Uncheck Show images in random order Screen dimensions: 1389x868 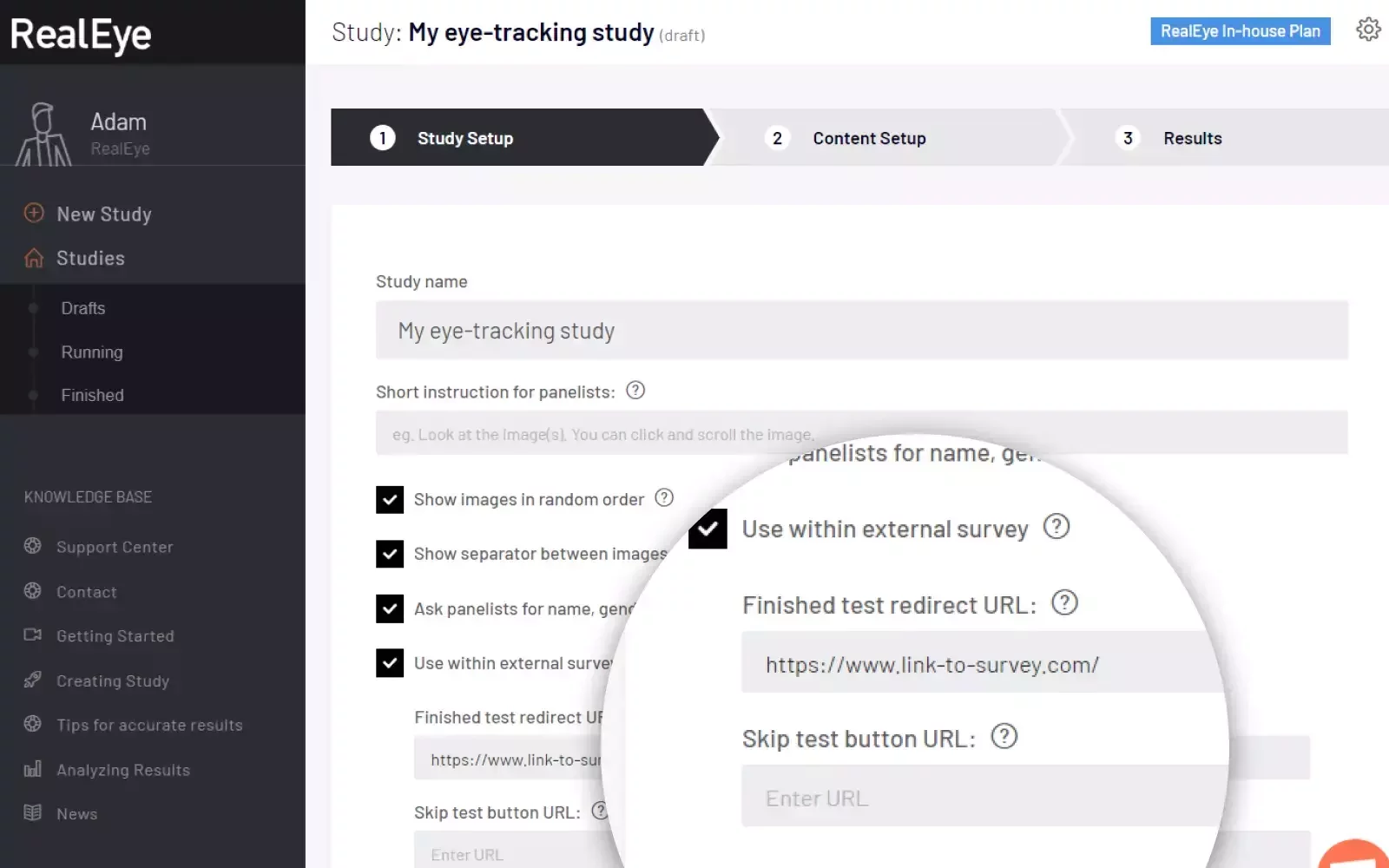390,500
